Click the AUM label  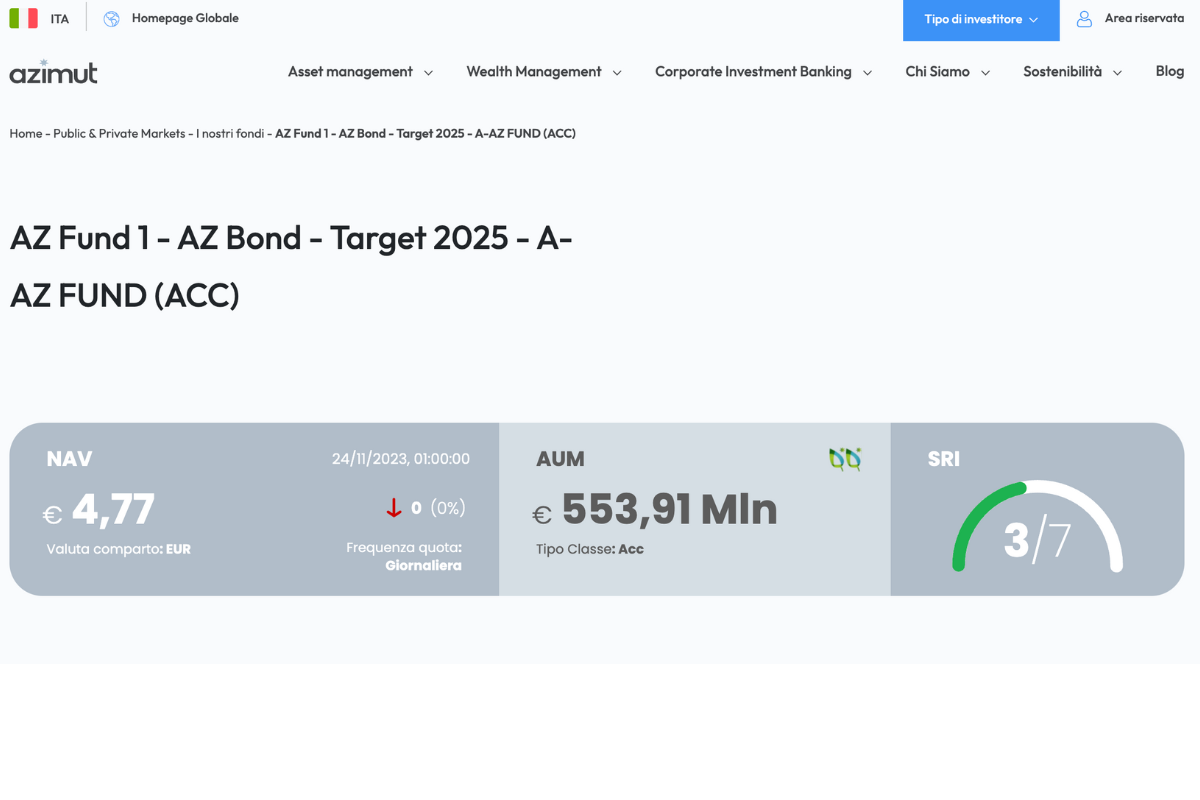pos(560,459)
